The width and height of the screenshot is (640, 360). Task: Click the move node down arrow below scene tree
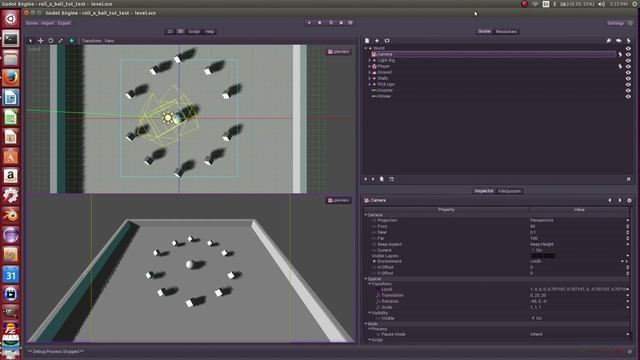[373, 179]
